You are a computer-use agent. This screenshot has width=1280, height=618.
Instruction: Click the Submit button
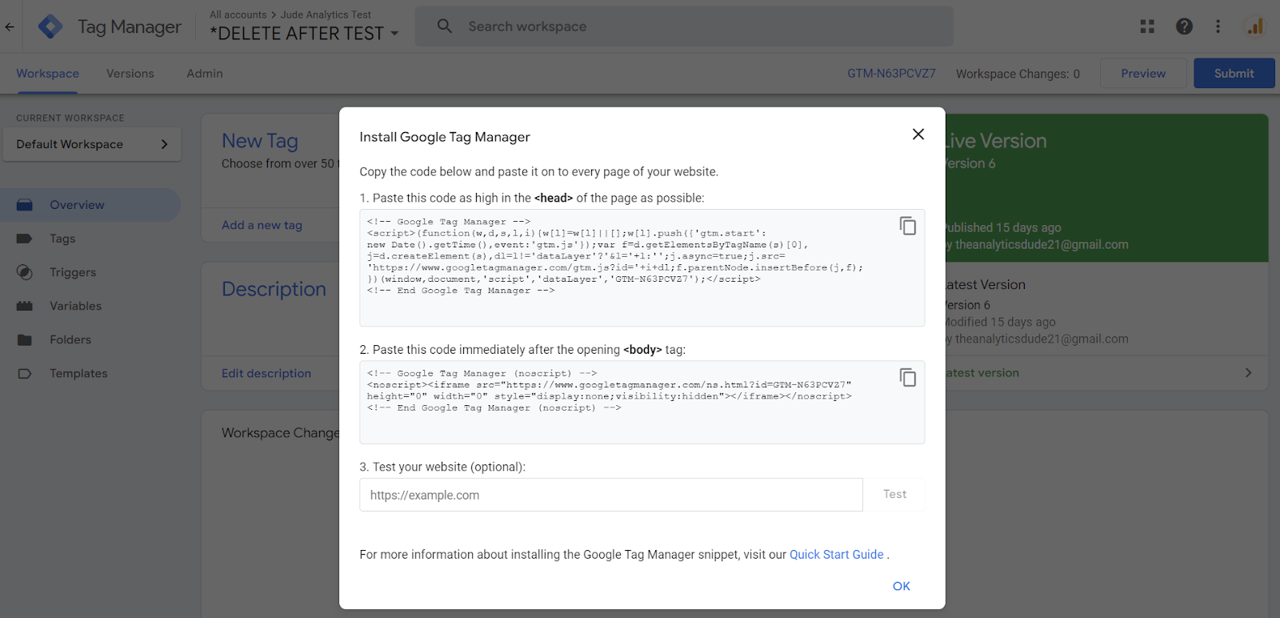1233,72
